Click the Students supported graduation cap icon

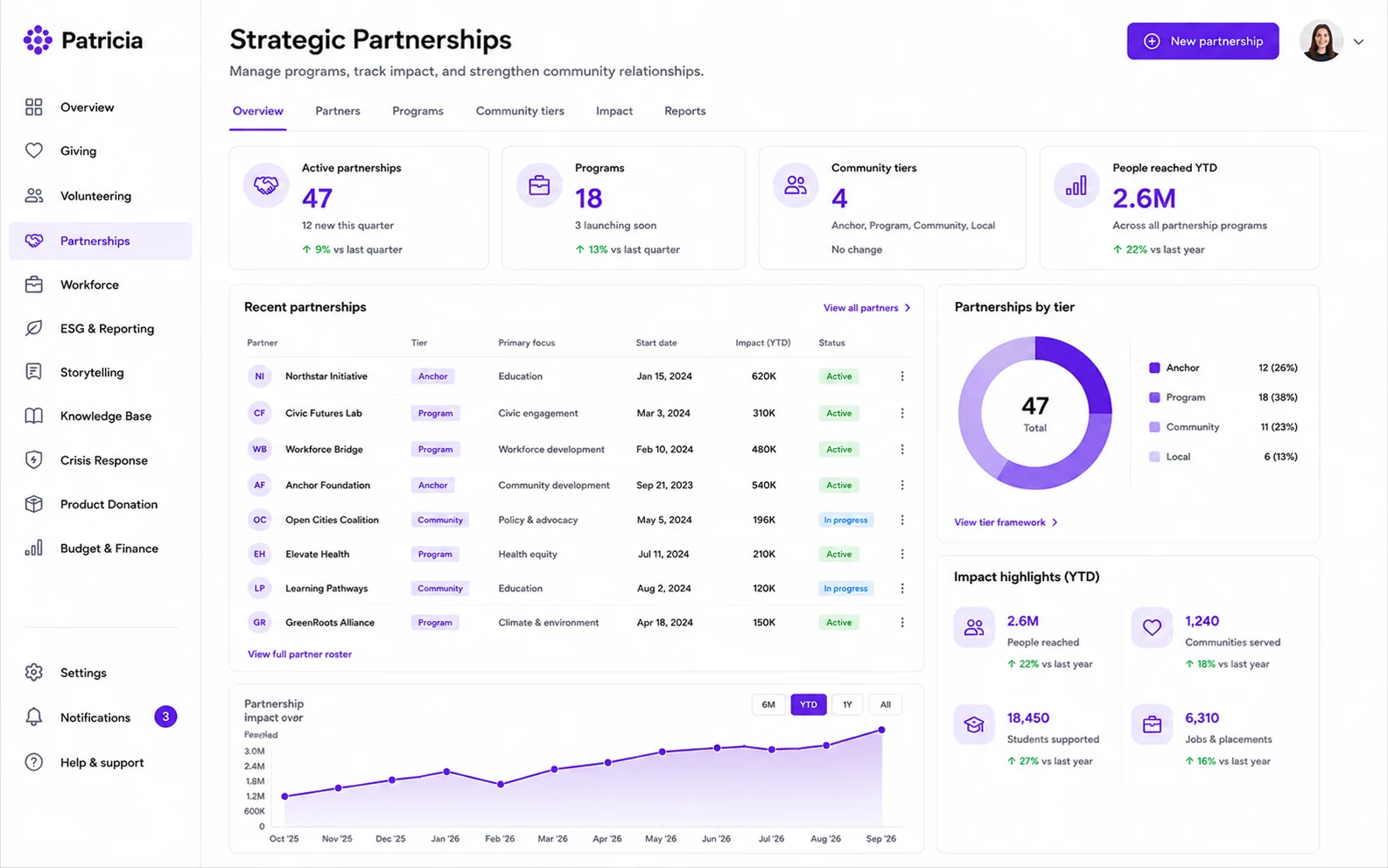pyautogui.click(x=974, y=724)
